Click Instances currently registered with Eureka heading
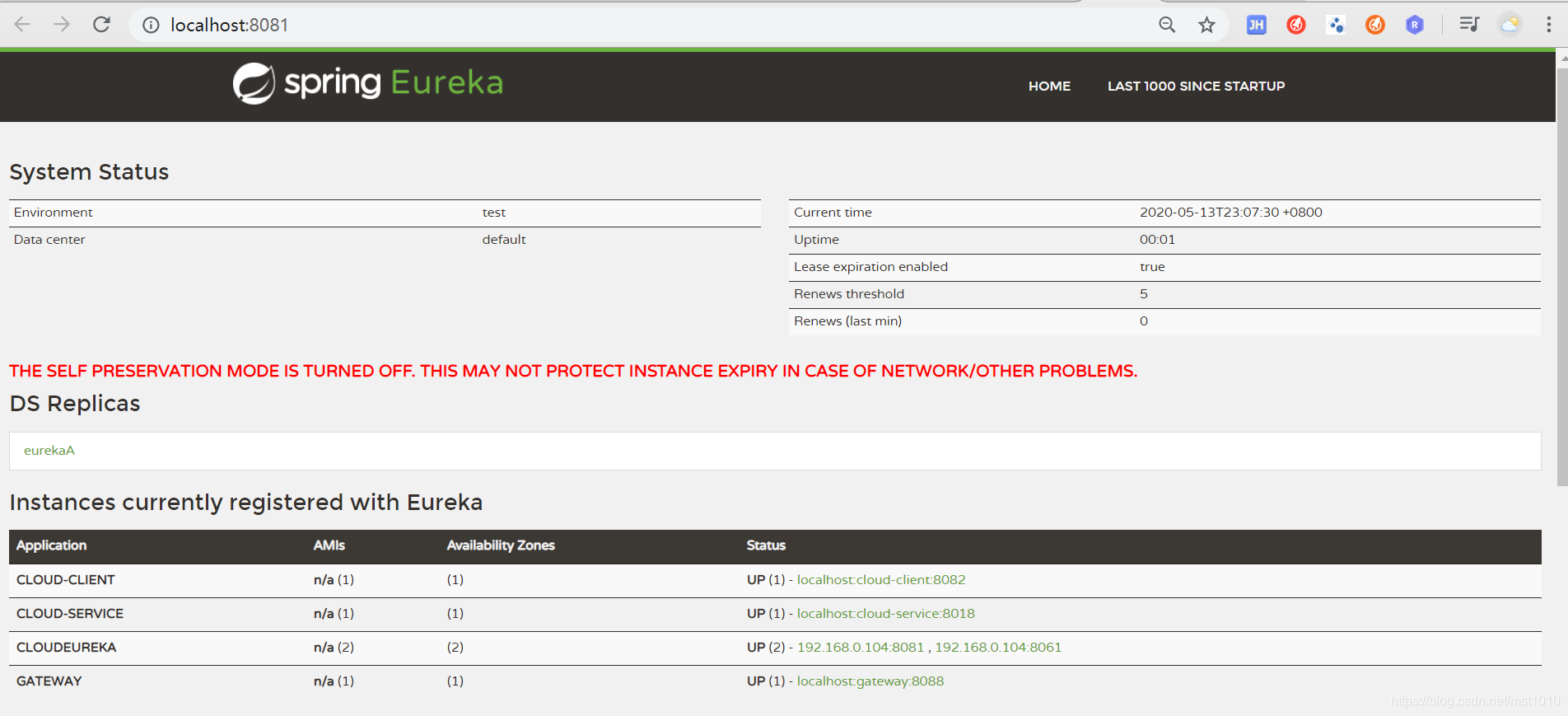Screen dimensions: 1568x716 pos(246,503)
